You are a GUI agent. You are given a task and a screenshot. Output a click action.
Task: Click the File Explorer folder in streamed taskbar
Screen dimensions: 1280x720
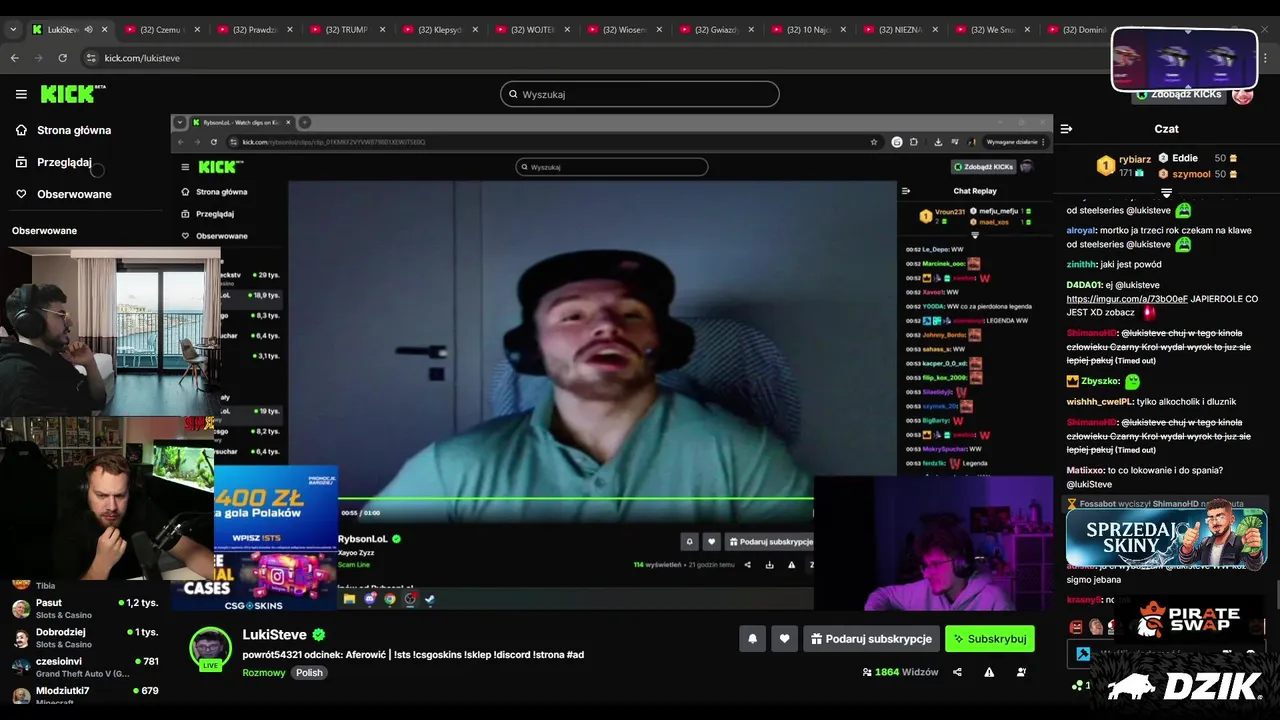(349, 599)
